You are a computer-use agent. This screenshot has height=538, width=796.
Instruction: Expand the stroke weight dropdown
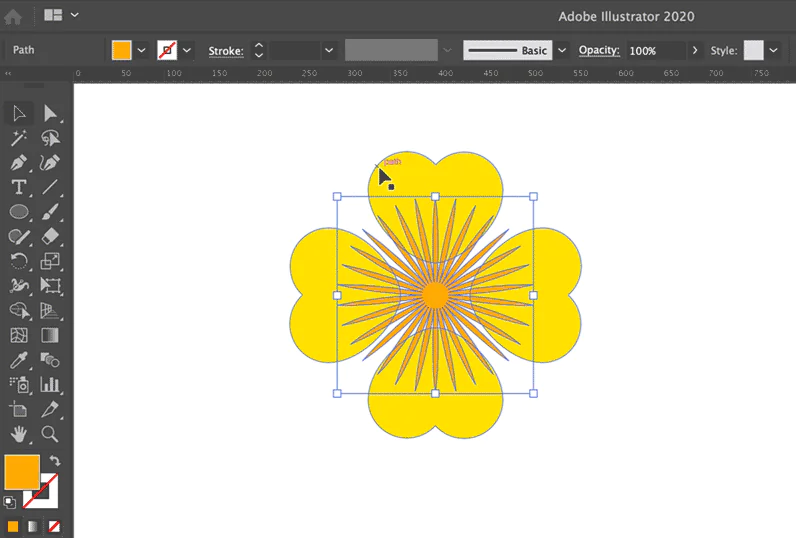(328, 50)
